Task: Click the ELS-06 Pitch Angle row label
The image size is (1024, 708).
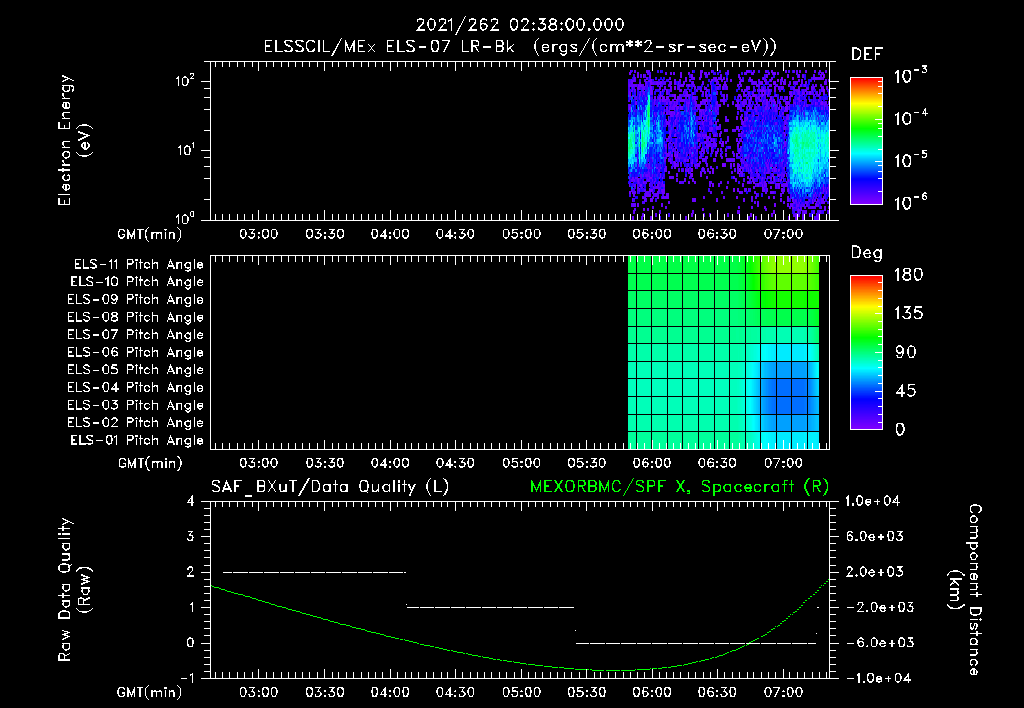Action: (x=135, y=353)
